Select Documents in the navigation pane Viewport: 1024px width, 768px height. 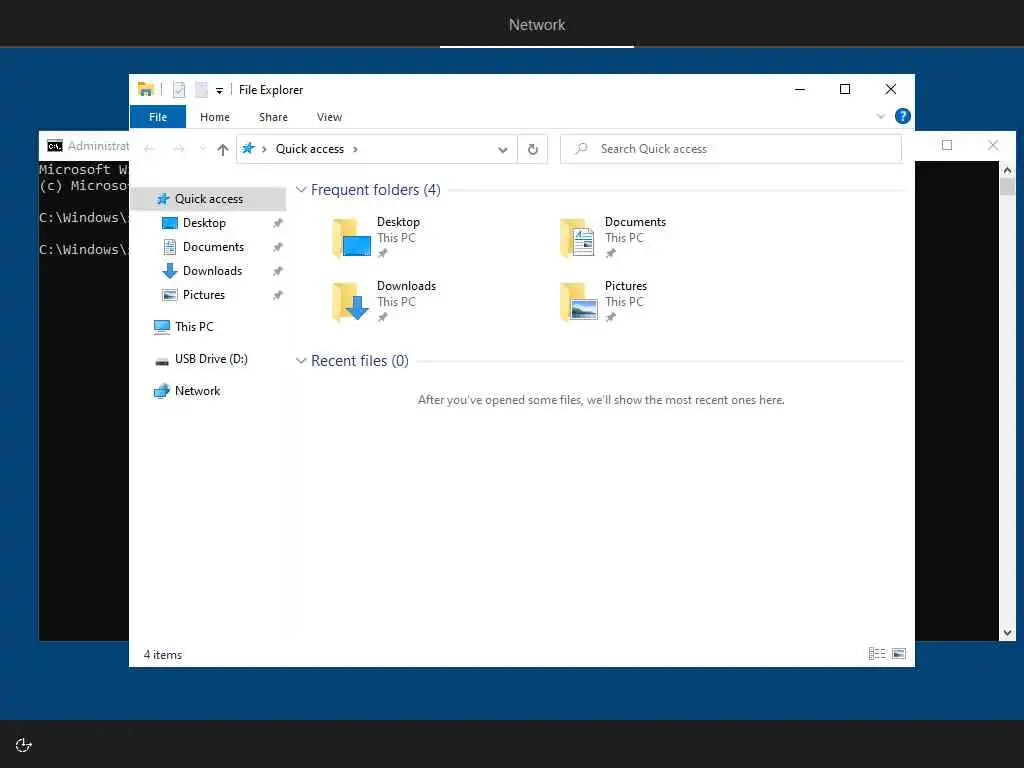[213, 247]
